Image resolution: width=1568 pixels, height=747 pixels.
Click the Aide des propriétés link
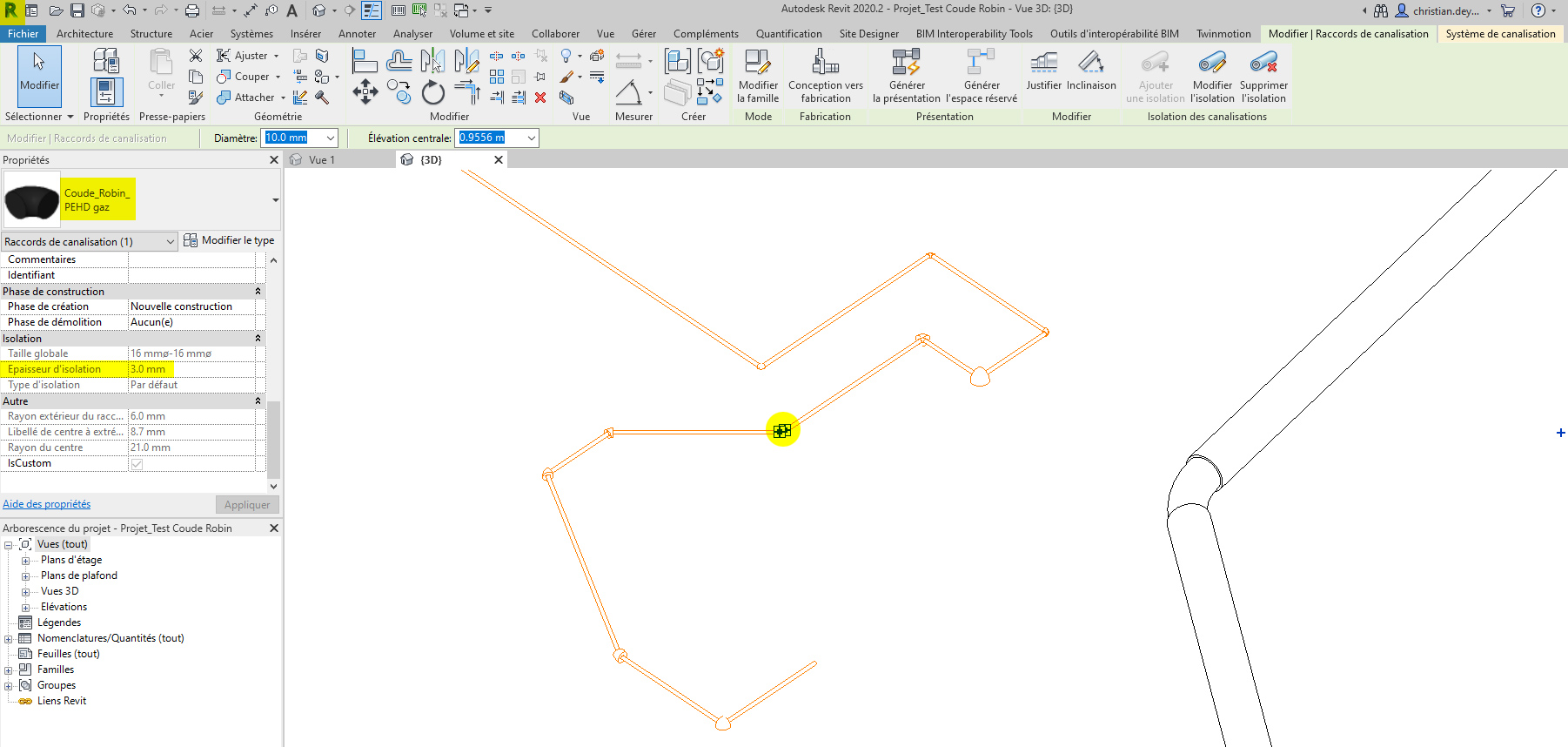[x=47, y=504]
